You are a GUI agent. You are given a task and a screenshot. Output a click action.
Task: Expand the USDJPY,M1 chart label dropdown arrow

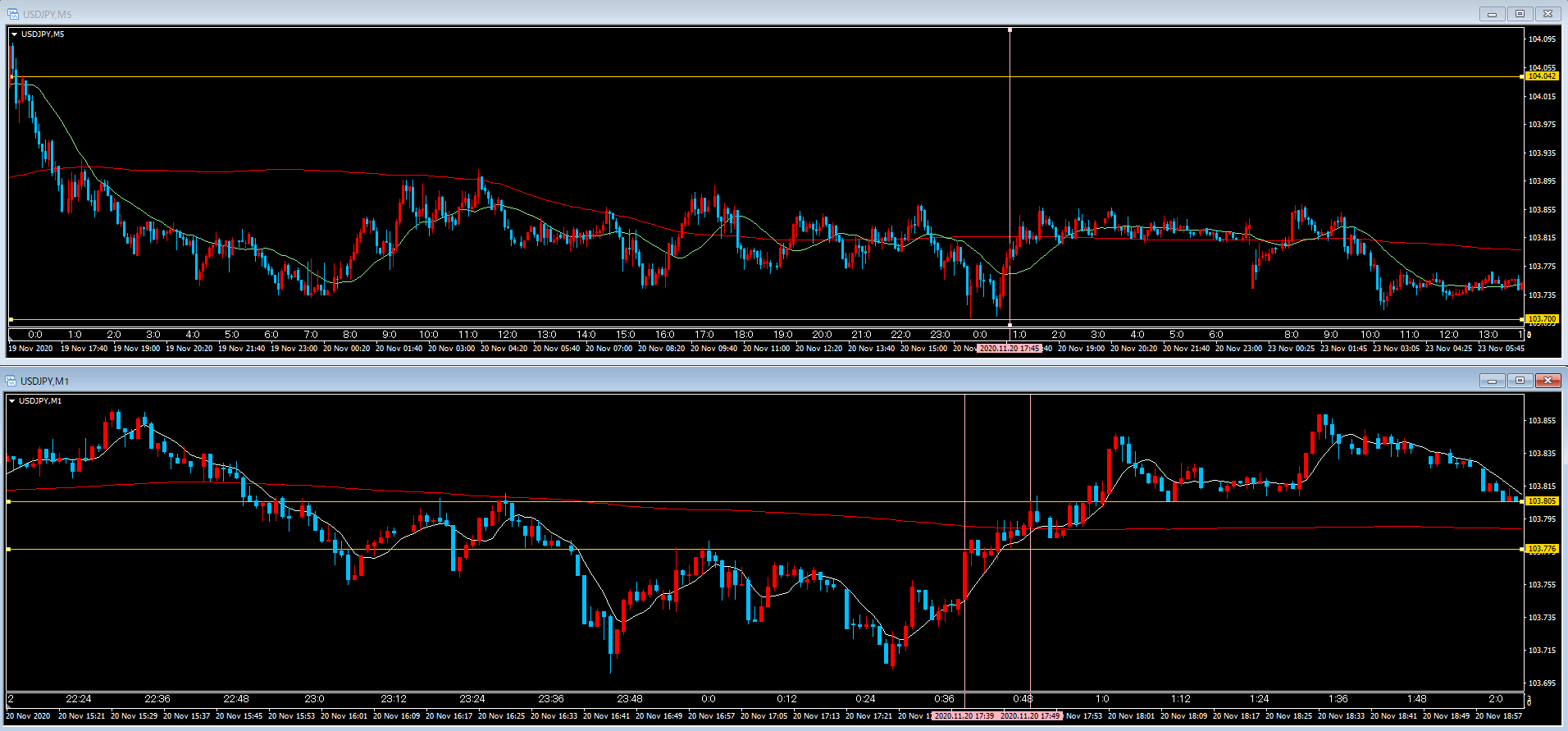11,401
